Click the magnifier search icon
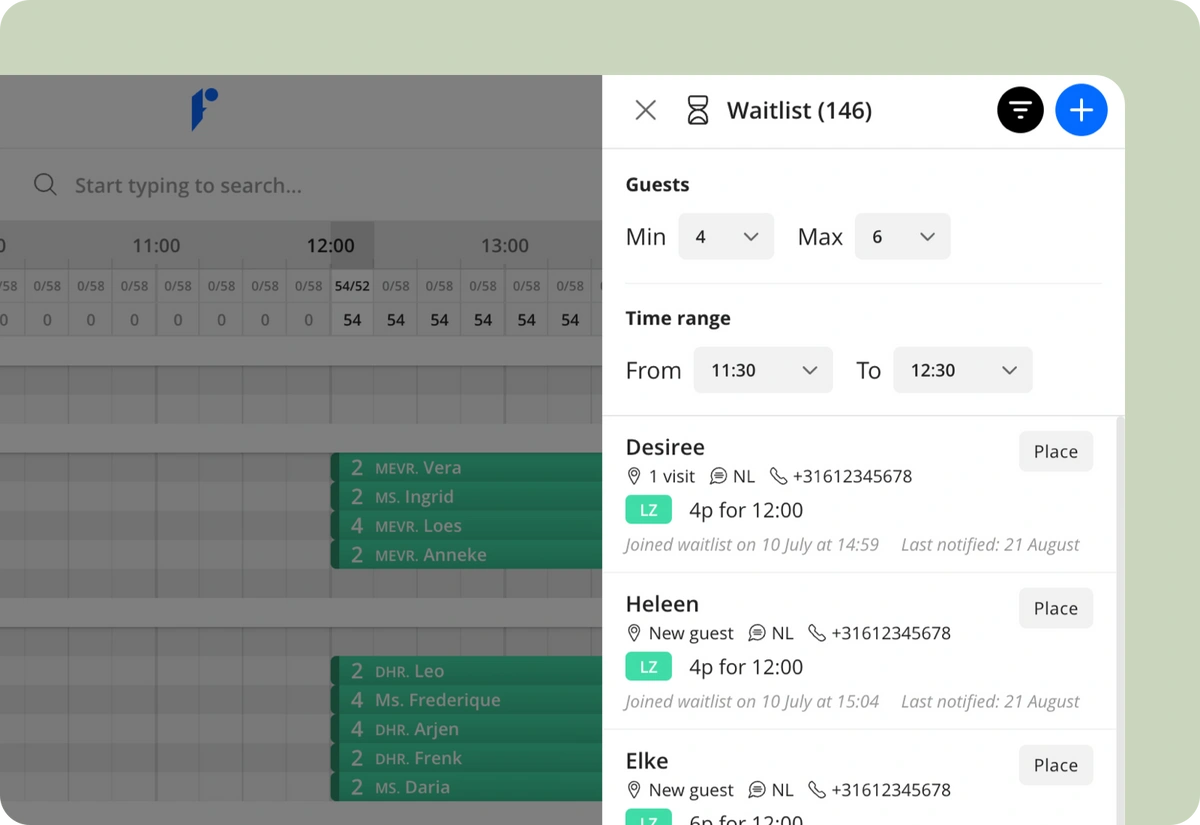Viewport: 1200px width, 825px height. tap(45, 185)
